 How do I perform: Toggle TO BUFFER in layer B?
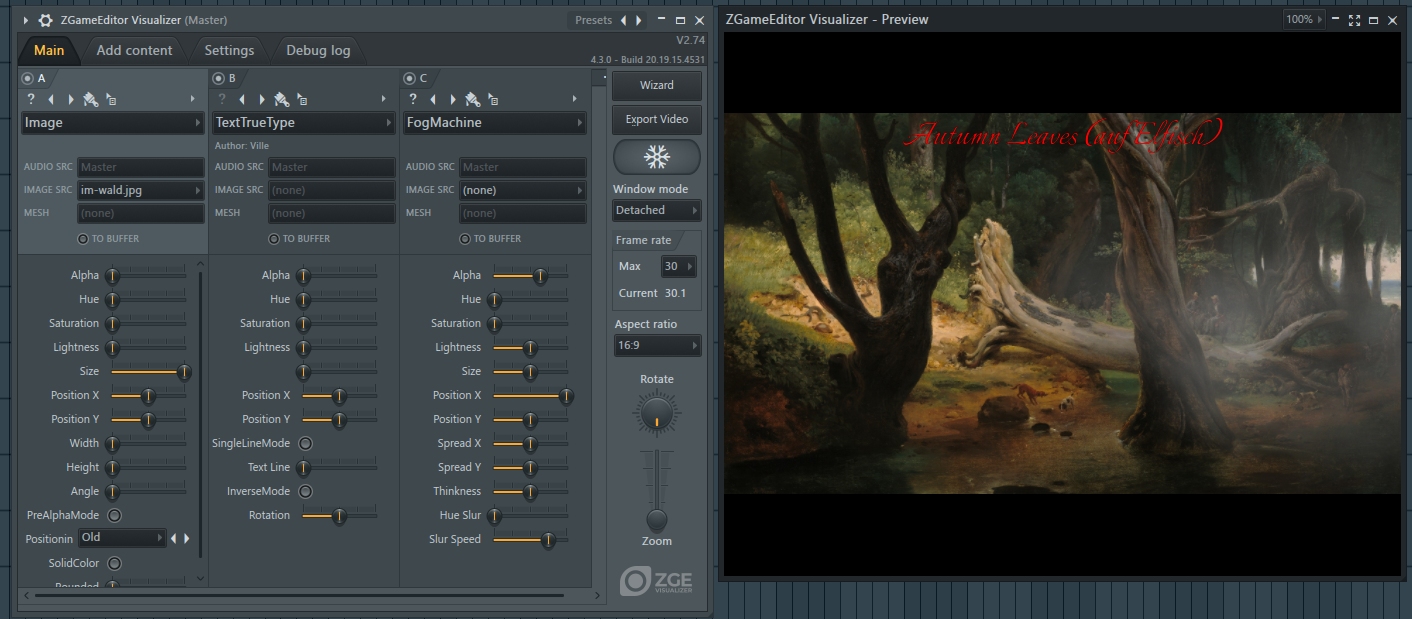point(273,239)
